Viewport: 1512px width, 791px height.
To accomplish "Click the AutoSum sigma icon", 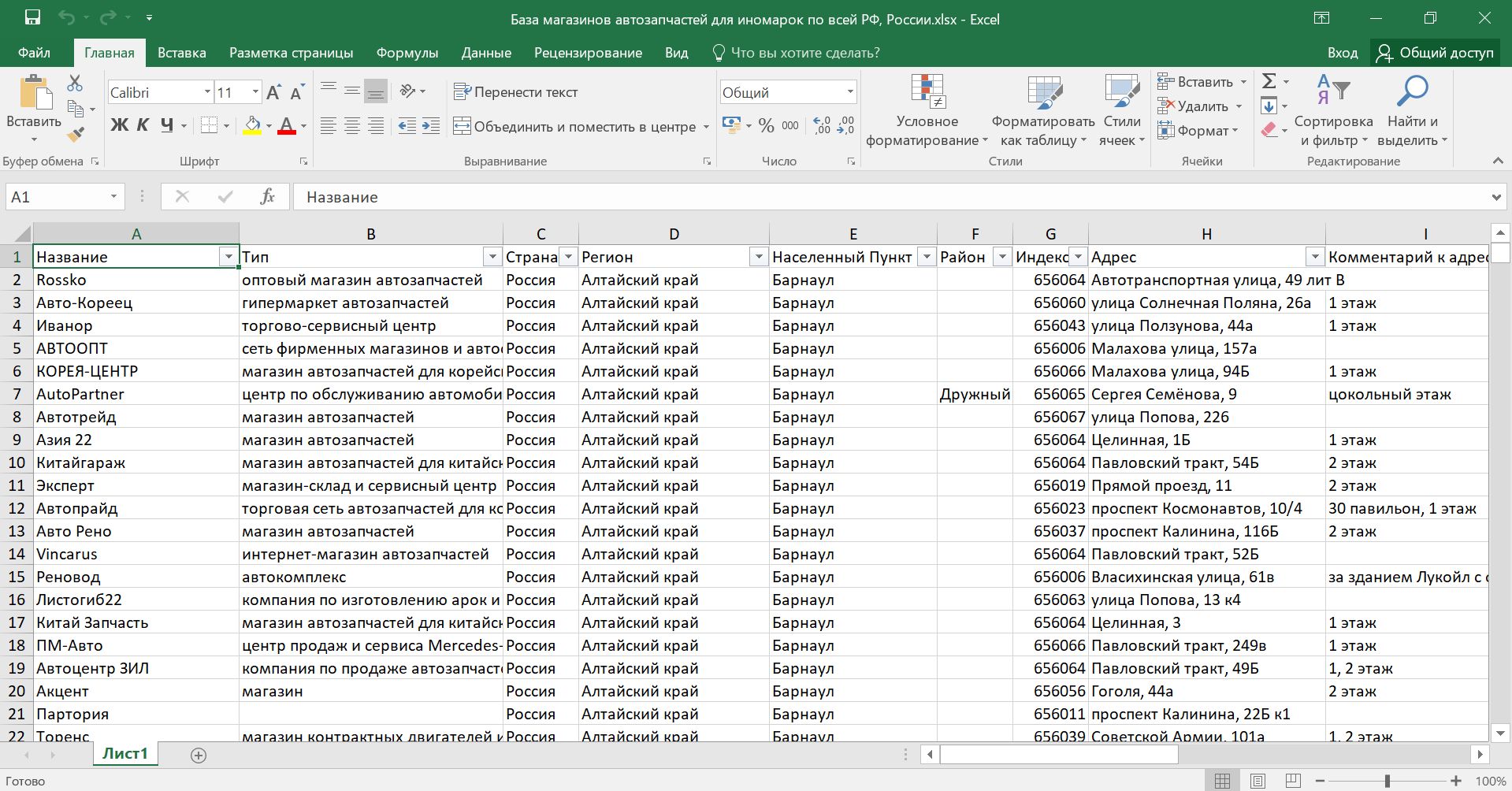I will (1269, 81).
